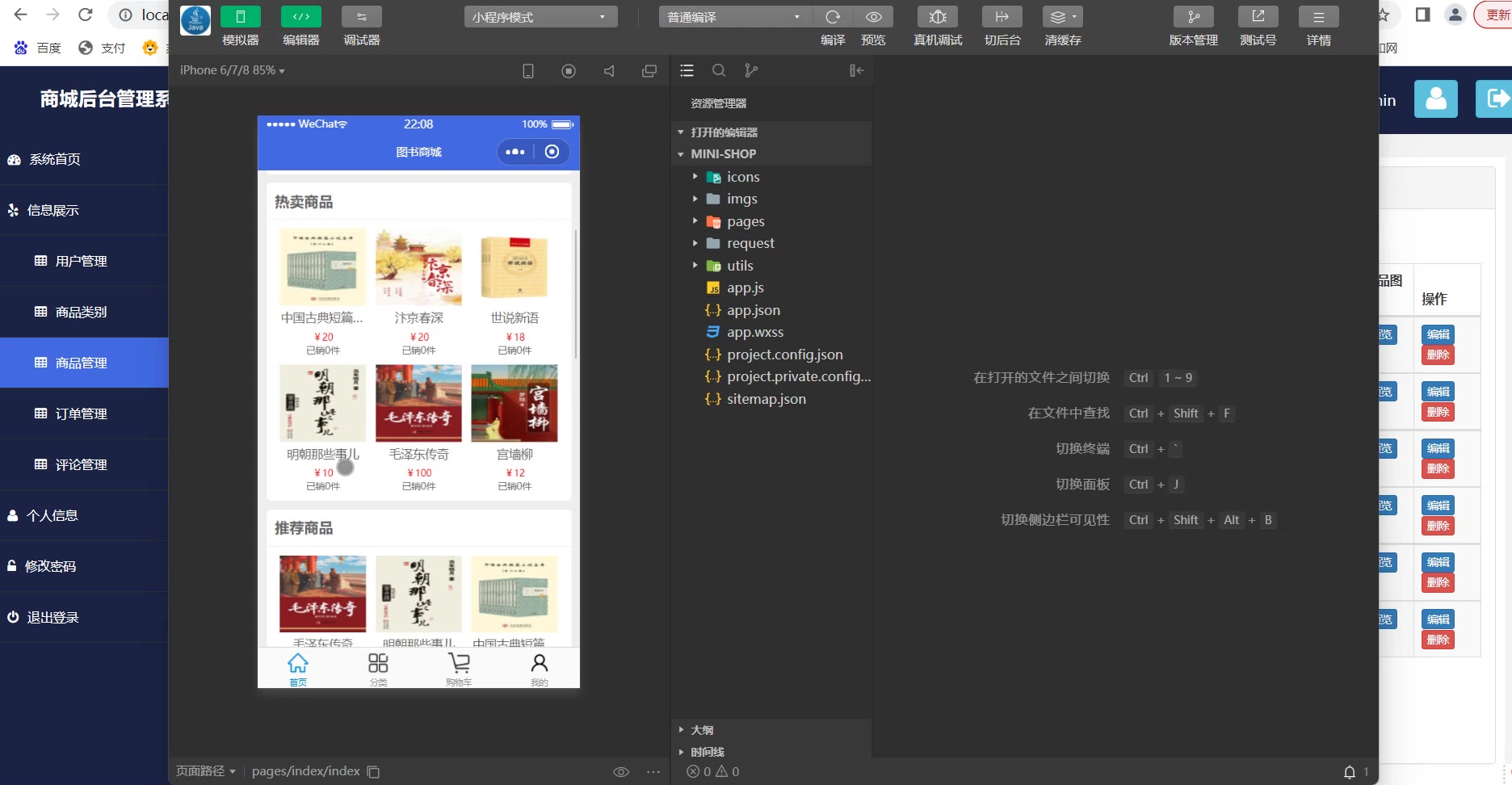Click the 清缓存 clear cache icon
1512x785 pixels.
[x=1062, y=17]
